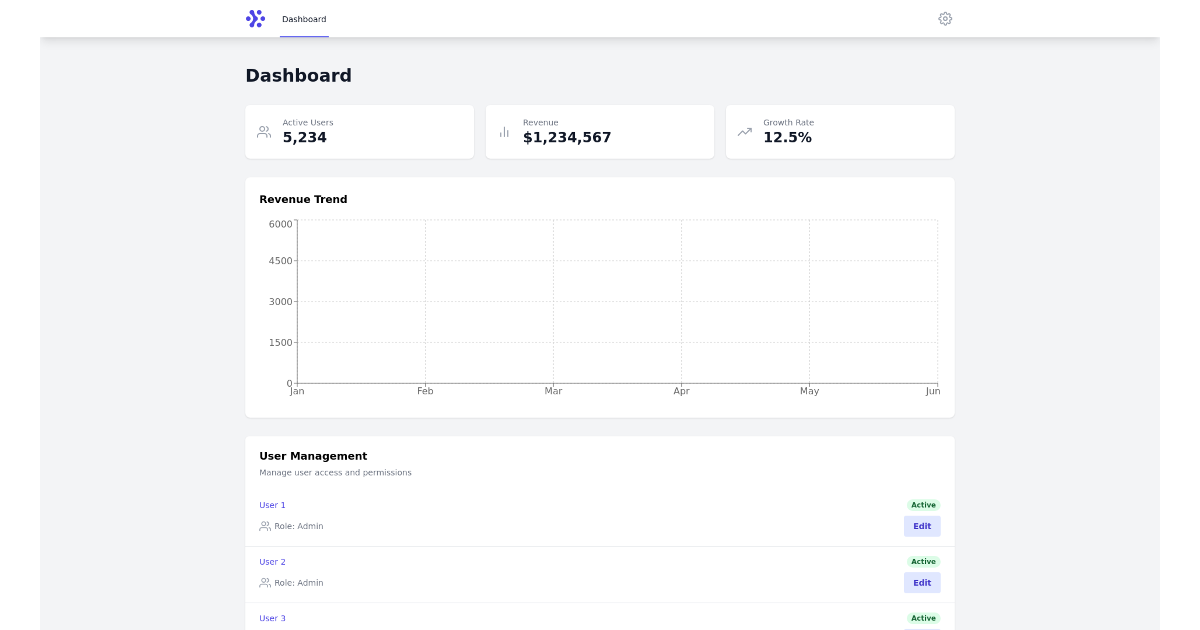This screenshot has height=630, width=1200.
Task: Toggle User 3's Active status badge
Action: click(x=922, y=618)
